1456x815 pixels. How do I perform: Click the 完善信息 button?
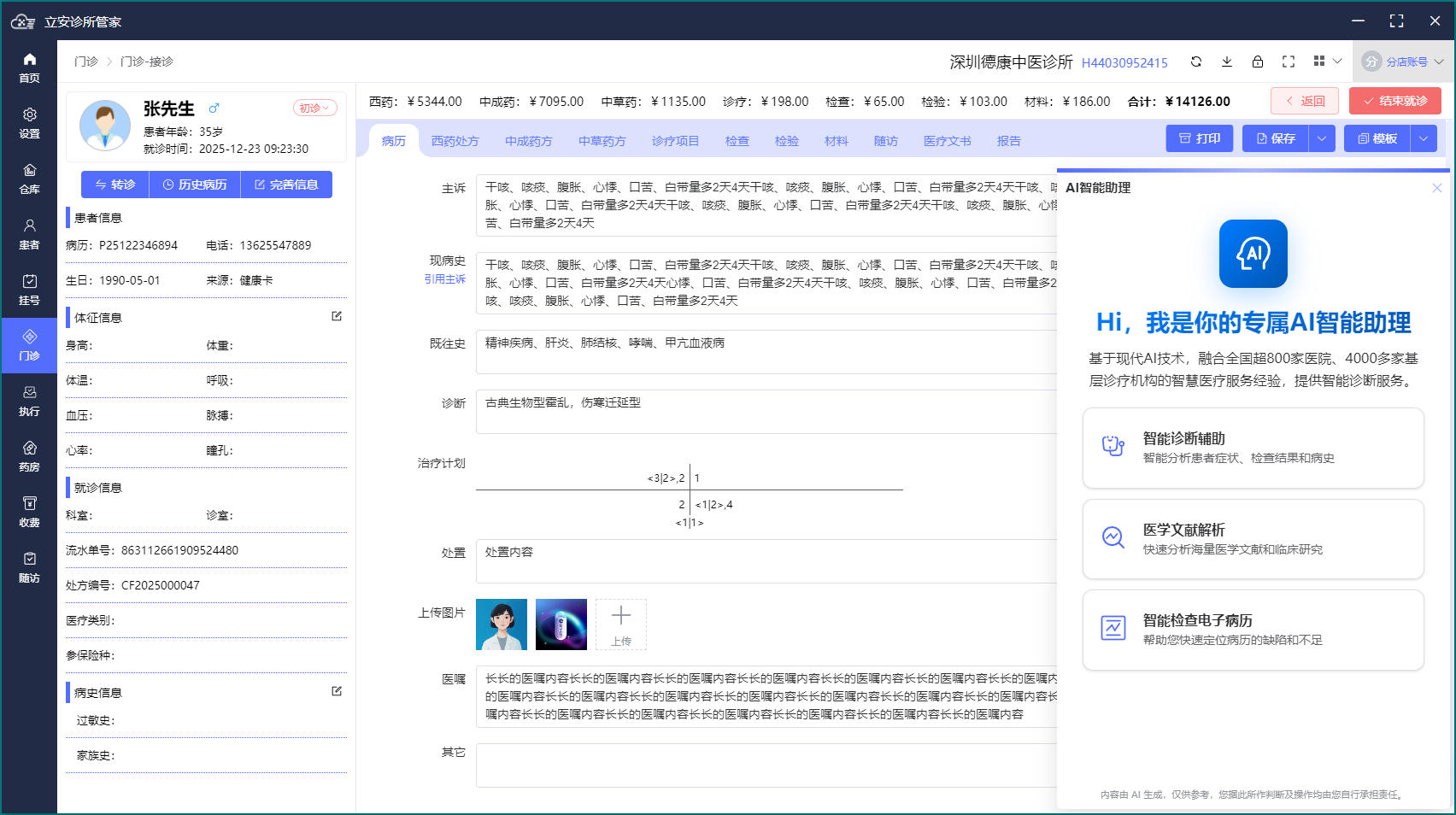coord(286,185)
